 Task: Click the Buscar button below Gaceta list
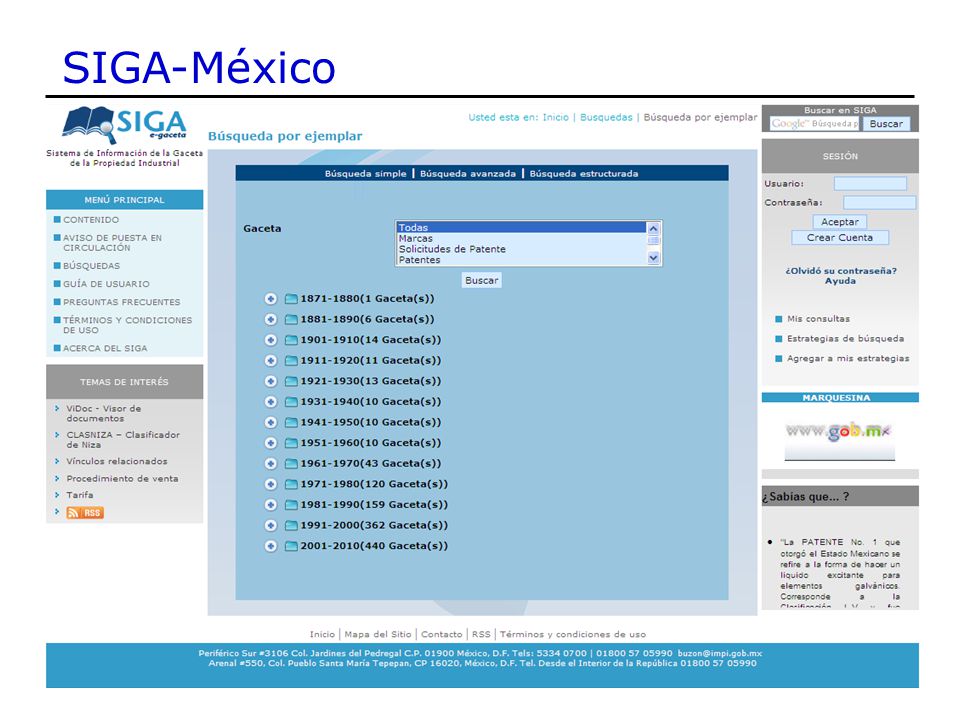(x=482, y=280)
